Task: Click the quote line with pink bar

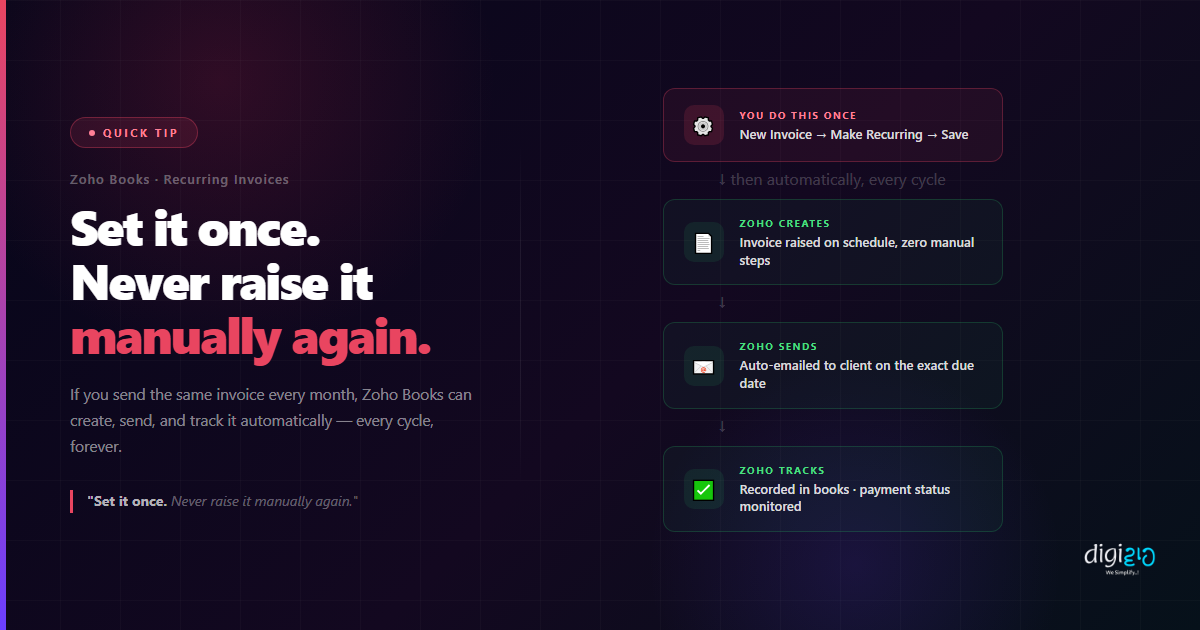Action: [x=214, y=501]
